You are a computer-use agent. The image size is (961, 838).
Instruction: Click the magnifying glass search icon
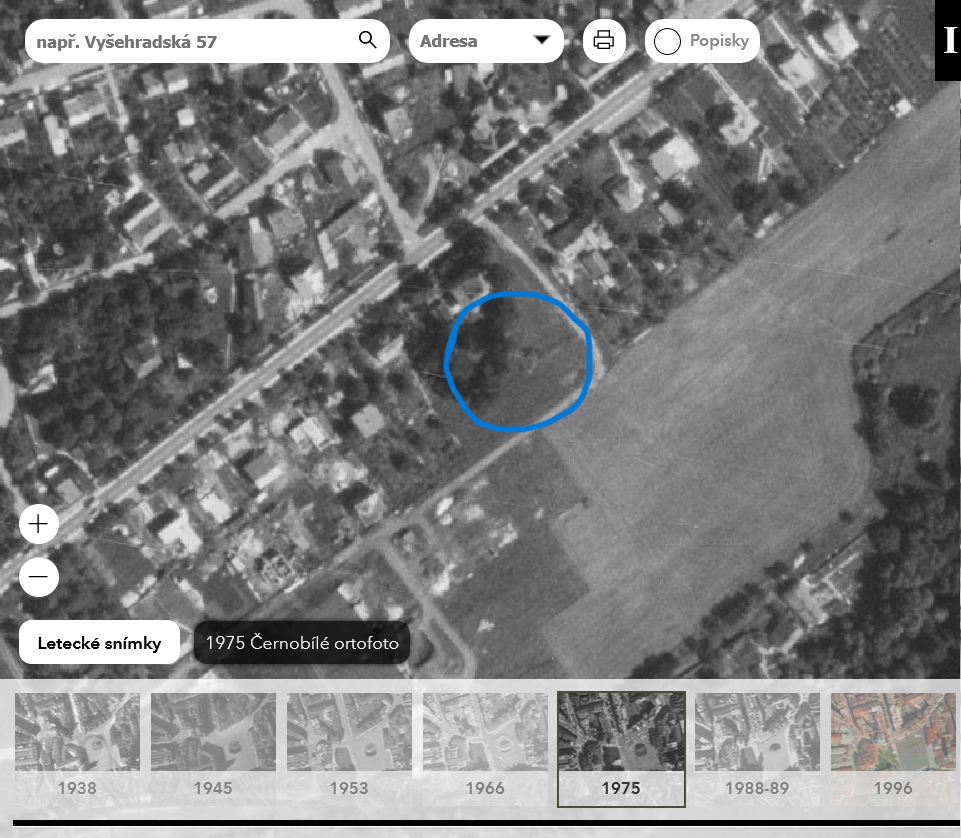367,41
